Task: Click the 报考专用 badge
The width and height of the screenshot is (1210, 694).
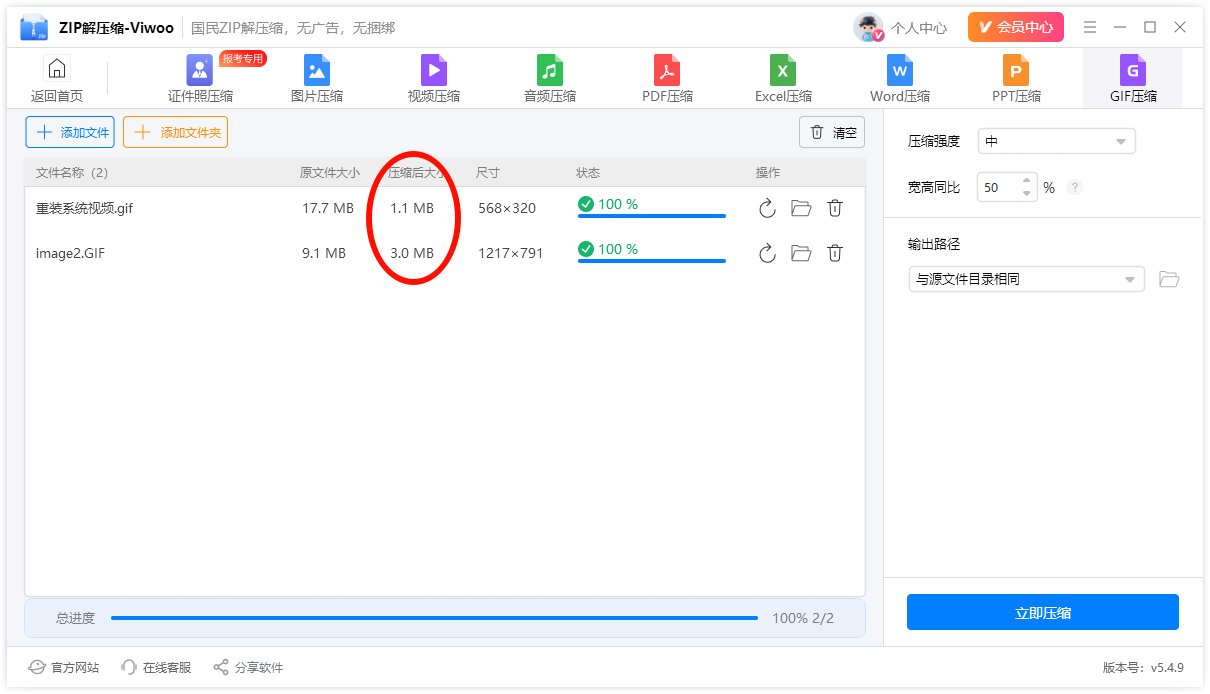Action: coord(243,59)
